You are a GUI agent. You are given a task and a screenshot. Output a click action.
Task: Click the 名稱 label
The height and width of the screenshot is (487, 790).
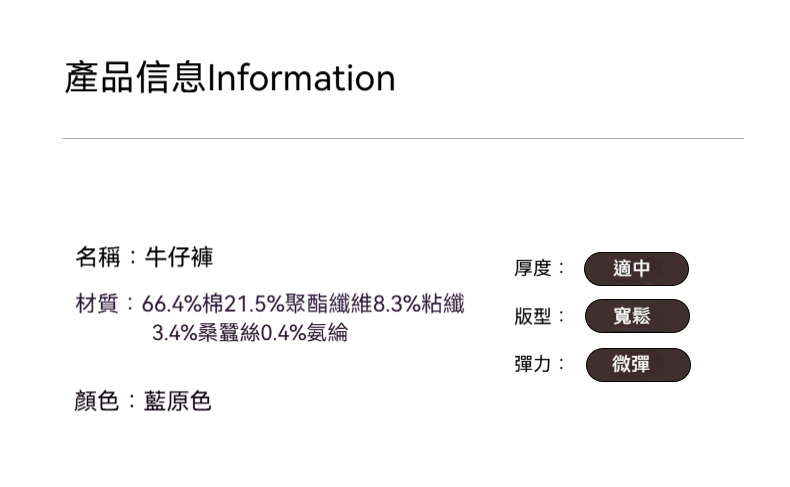point(98,257)
